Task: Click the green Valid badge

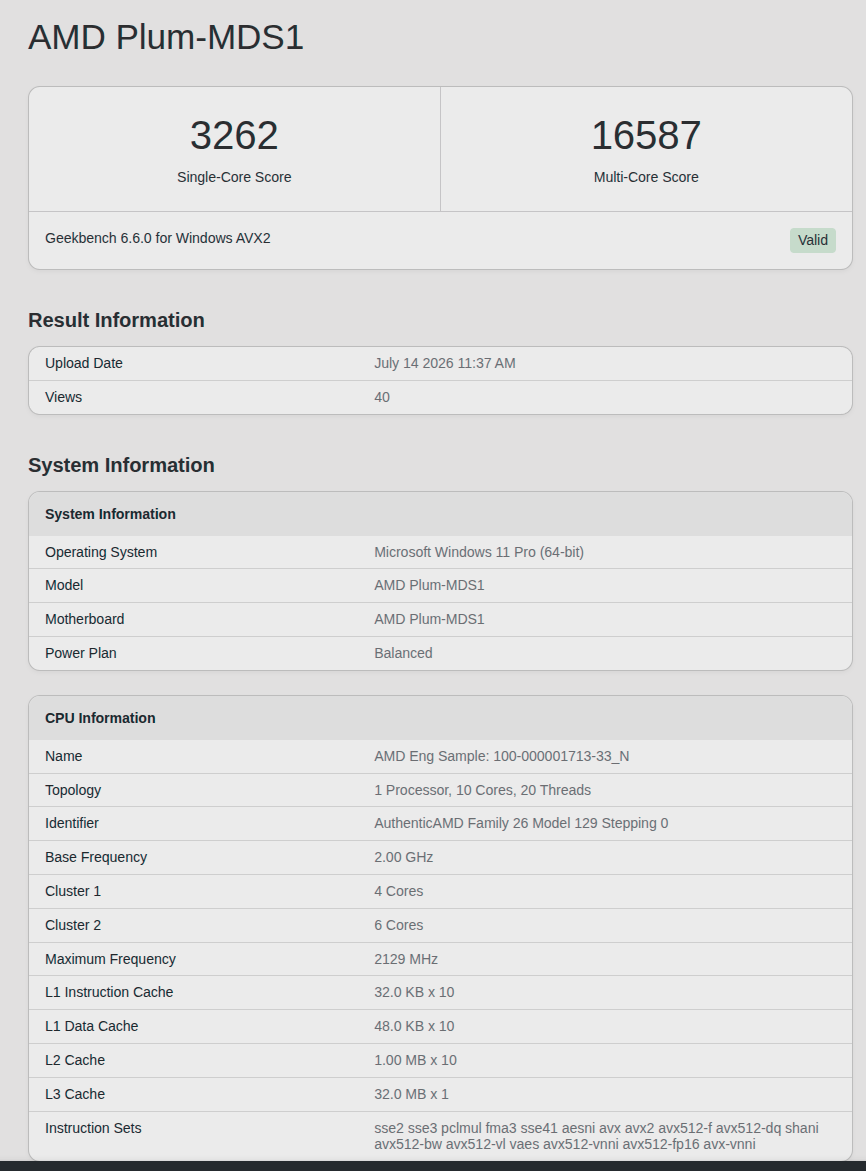Action: pos(812,240)
